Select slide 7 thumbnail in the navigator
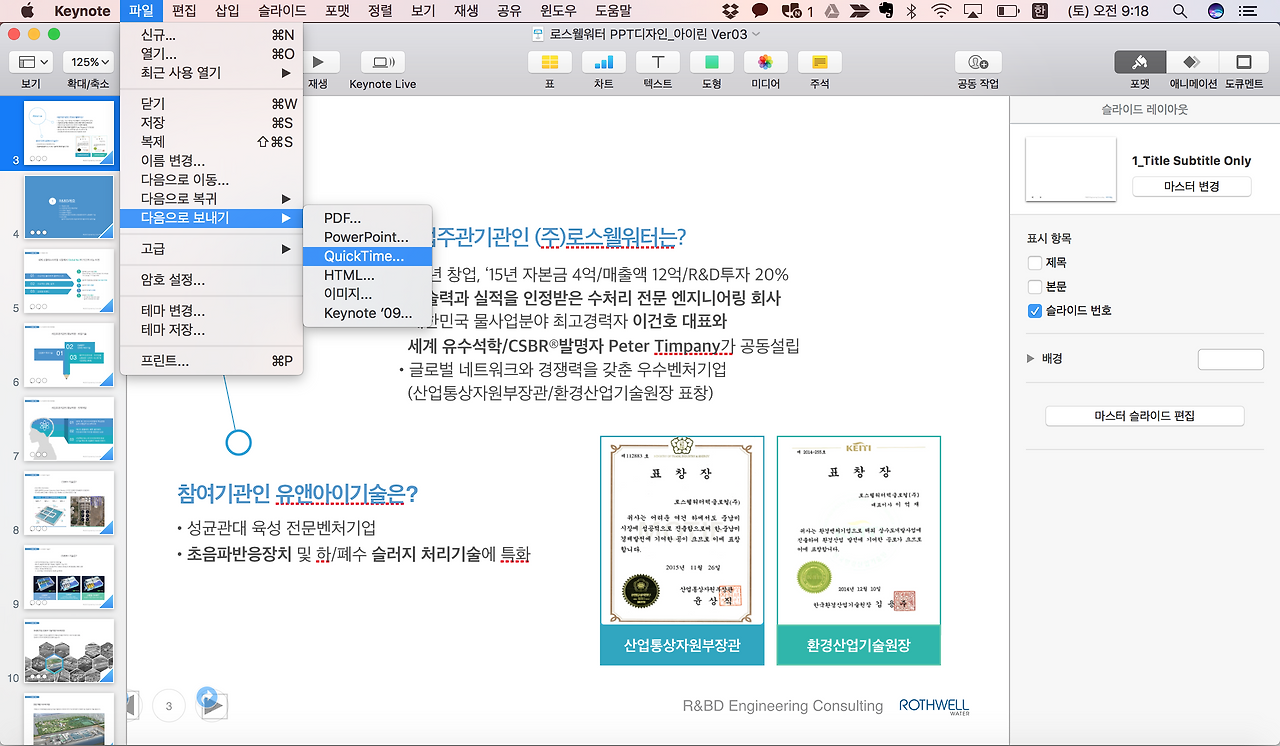 coord(68,430)
